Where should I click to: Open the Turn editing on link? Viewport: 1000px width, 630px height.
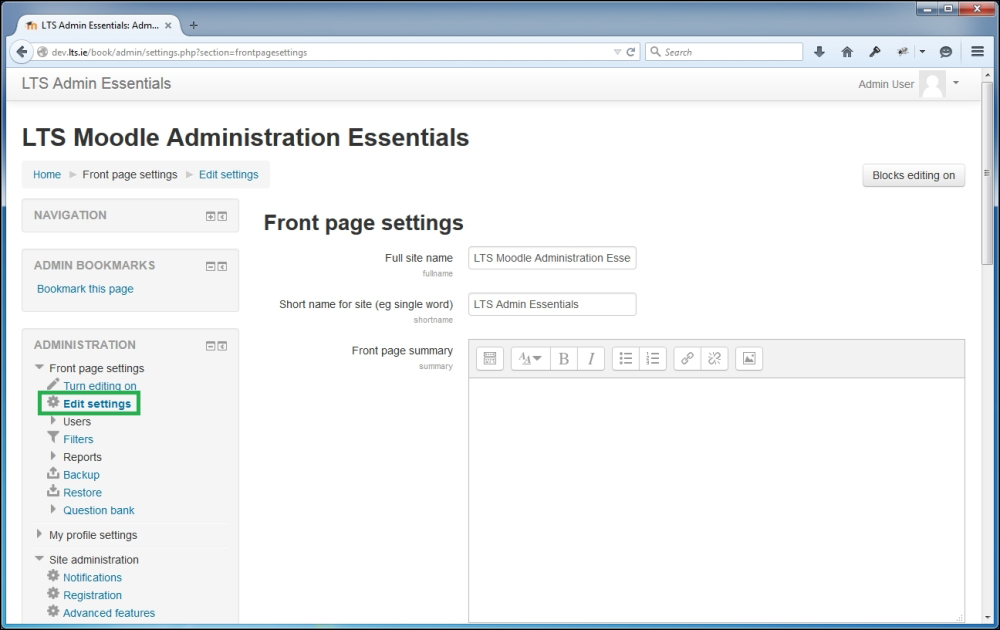click(99, 386)
